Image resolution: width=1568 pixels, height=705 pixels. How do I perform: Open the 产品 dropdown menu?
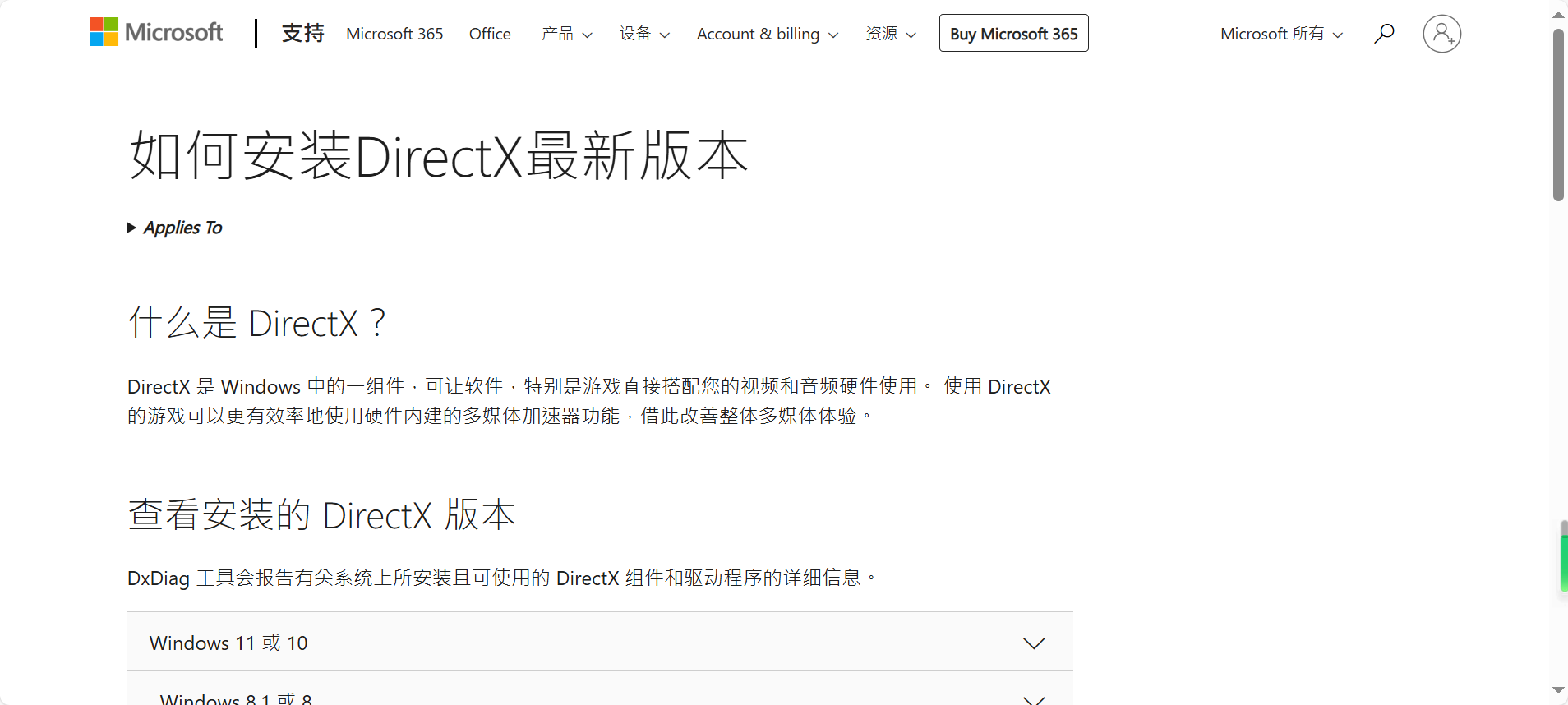(x=566, y=34)
